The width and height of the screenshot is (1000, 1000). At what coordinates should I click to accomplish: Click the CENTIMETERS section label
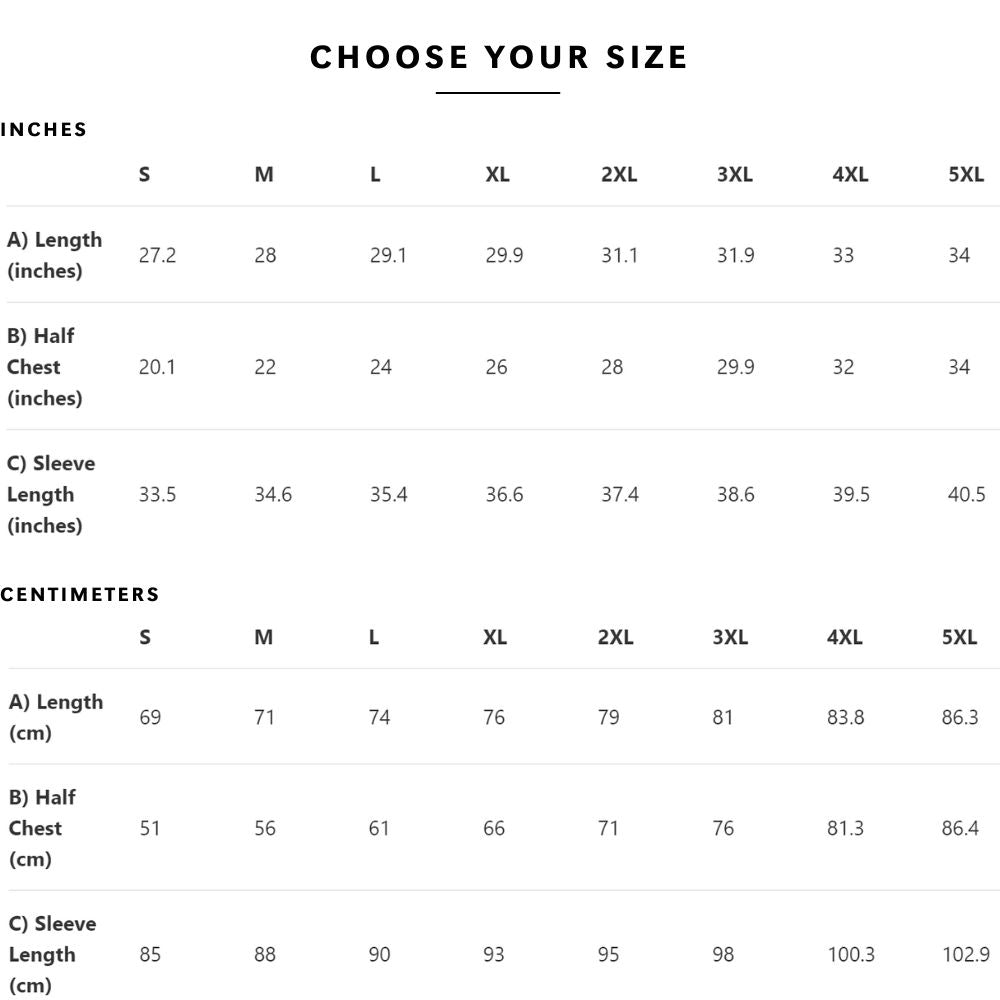[x=80, y=594]
